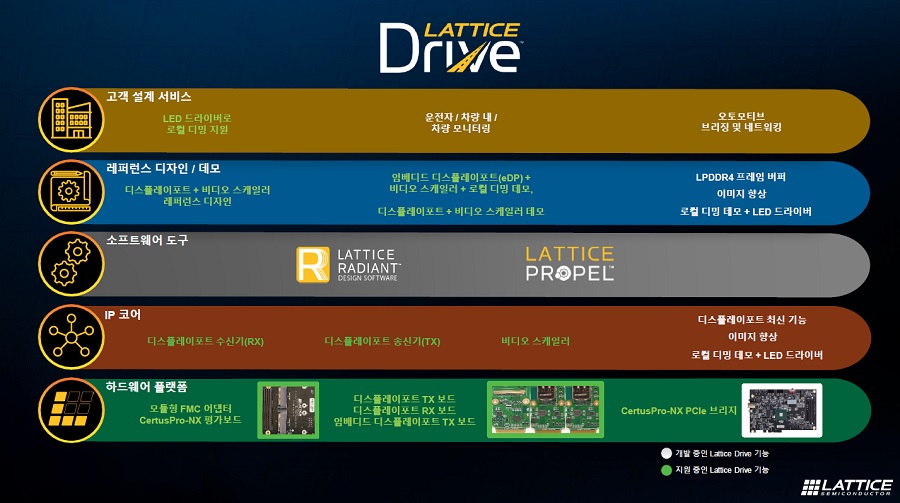This screenshot has width=900, height=503.
Task: Click the 'CertusPro-NX 평가보드' label
Action: pyautogui.click(x=191, y=420)
